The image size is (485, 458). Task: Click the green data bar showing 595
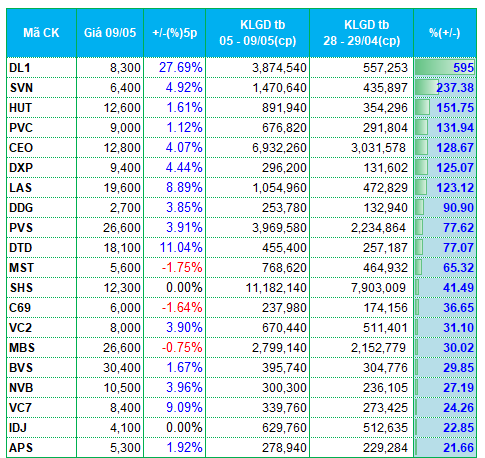click(x=445, y=68)
